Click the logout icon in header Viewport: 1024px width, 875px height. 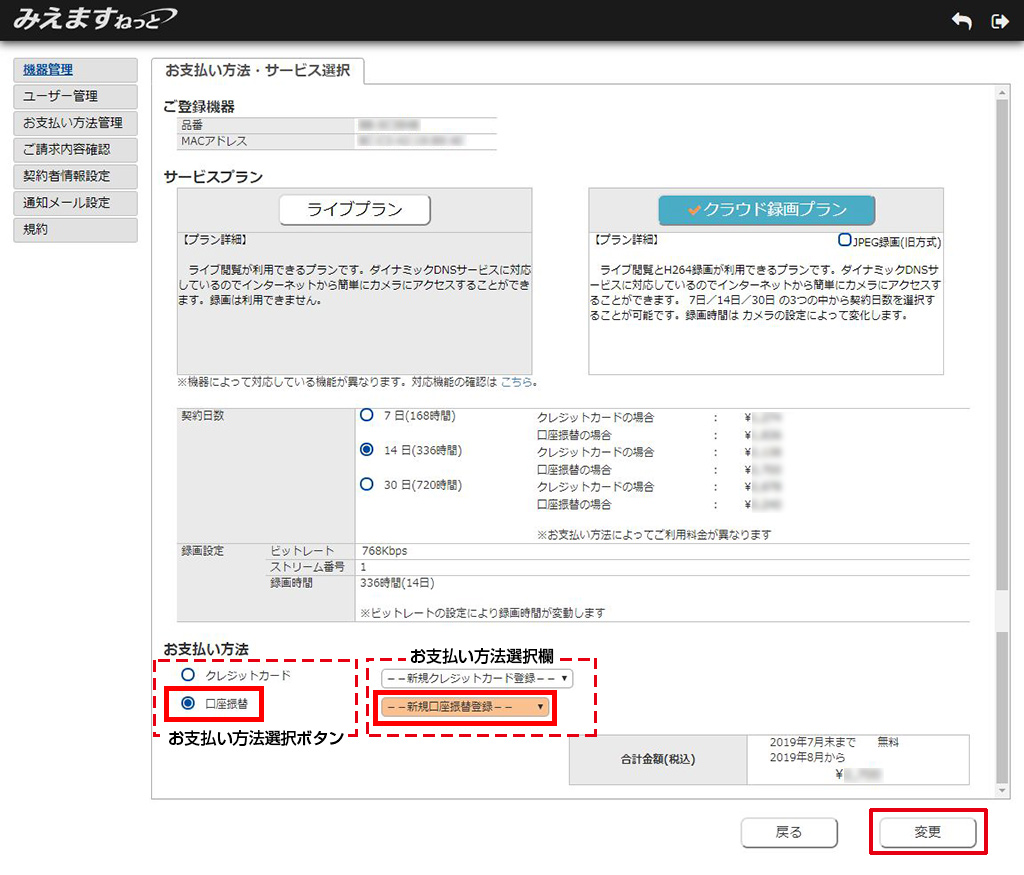(x=998, y=21)
